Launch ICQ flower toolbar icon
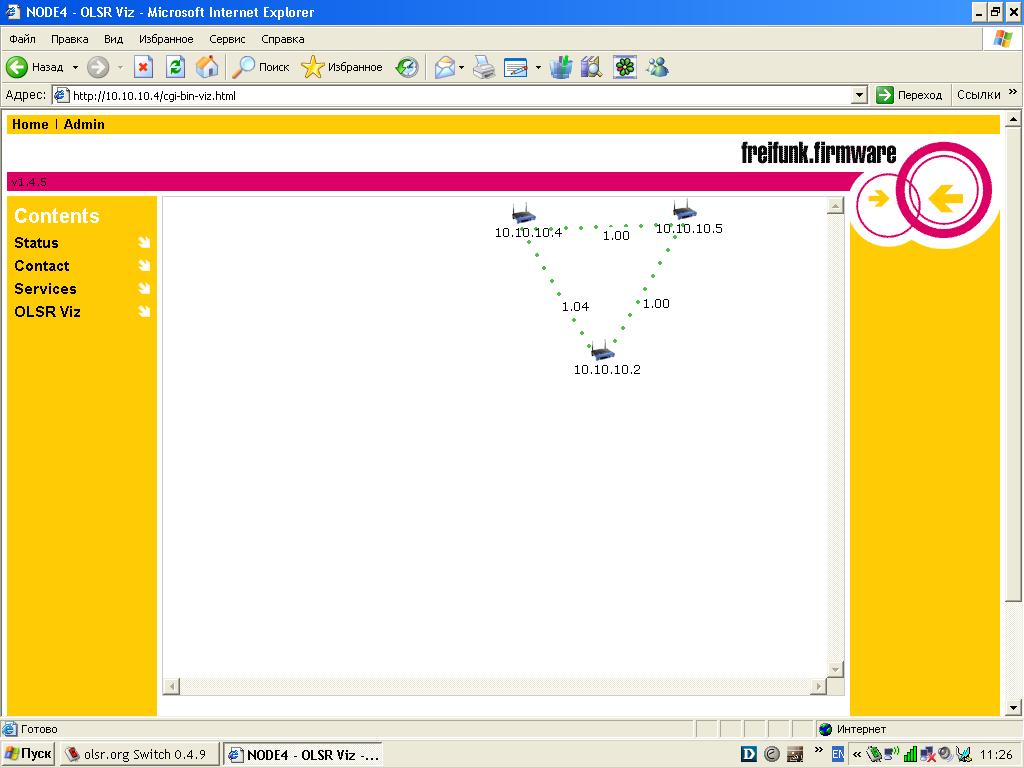 [x=625, y=67]
